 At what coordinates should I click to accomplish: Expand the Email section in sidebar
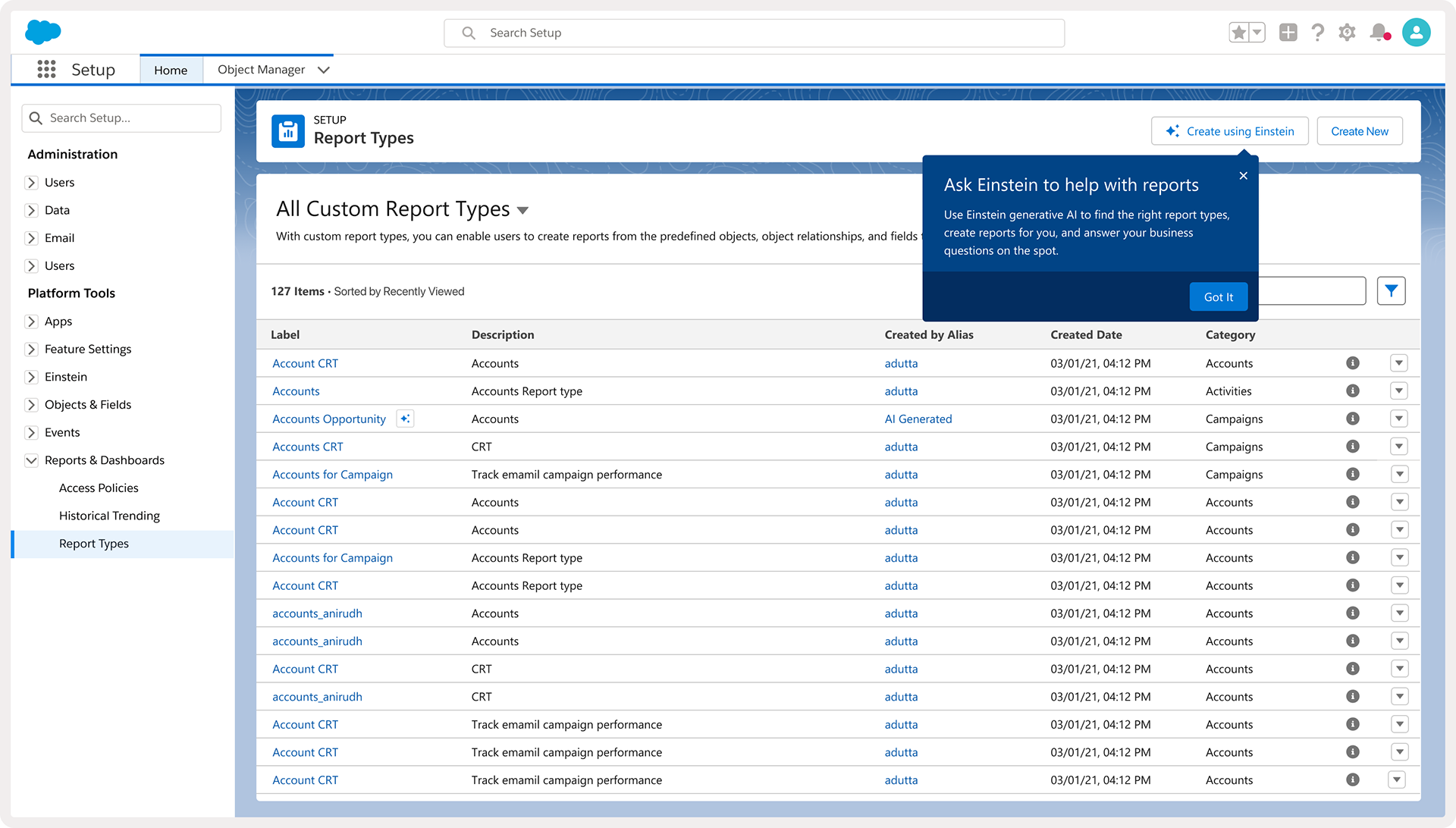coord(31,238)
